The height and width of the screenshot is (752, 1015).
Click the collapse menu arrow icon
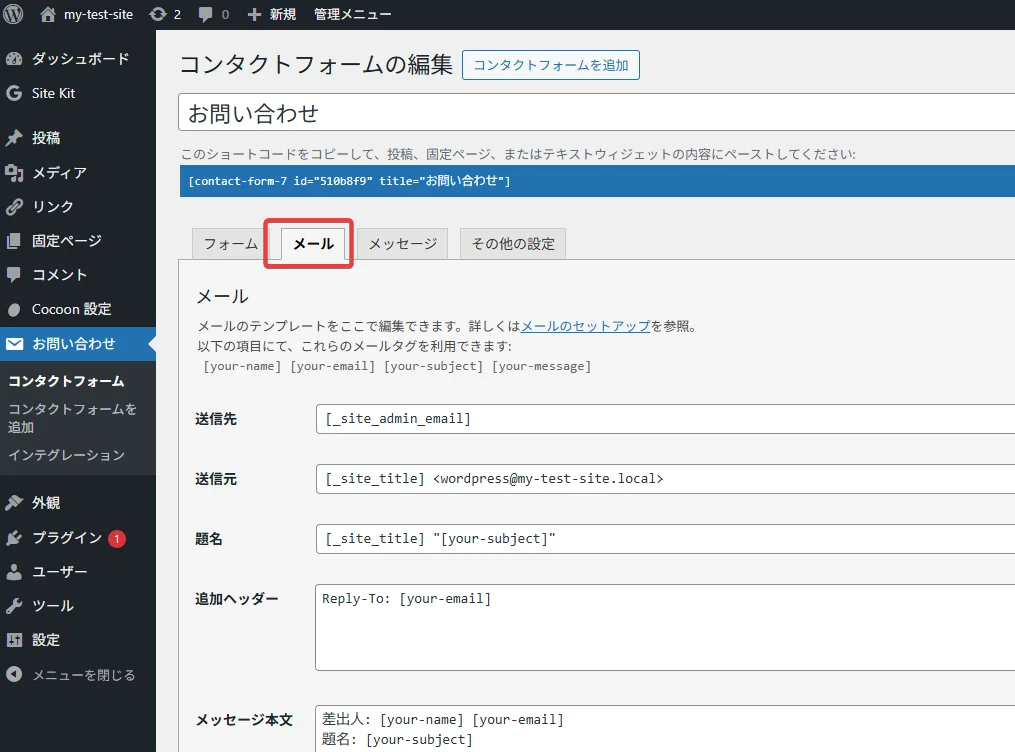click(14, 674)
